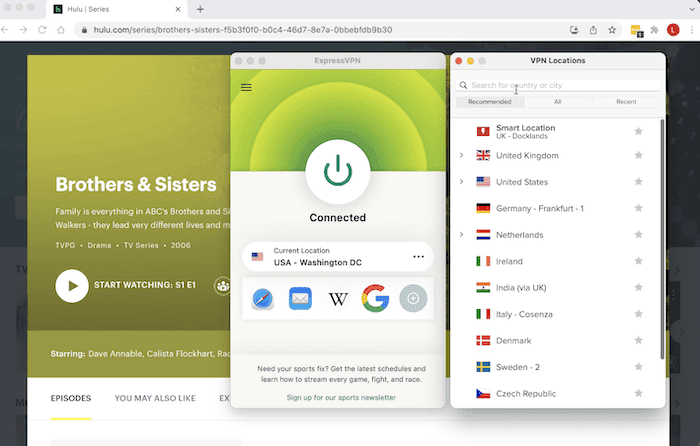Open Wikipedia shortcut in ExpressVPN

[x=338, y=299]
